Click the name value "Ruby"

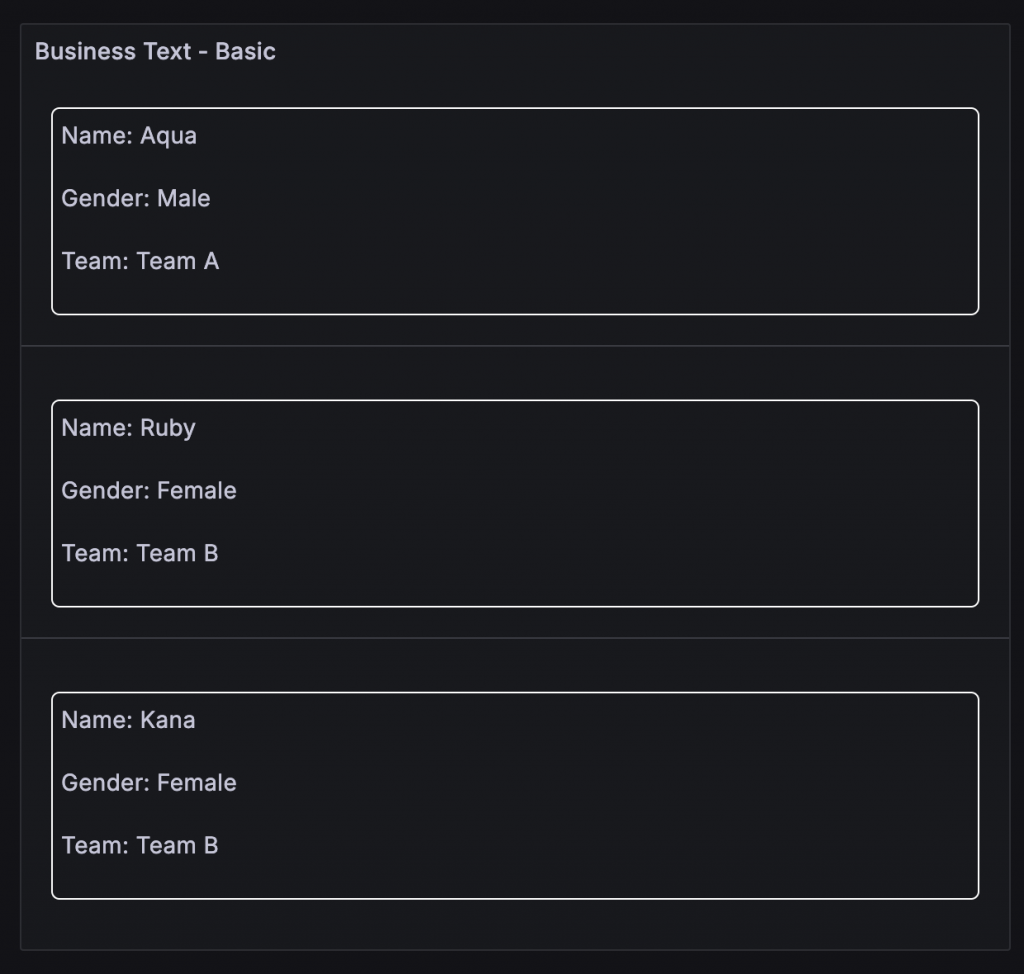[x=167, y=428]
